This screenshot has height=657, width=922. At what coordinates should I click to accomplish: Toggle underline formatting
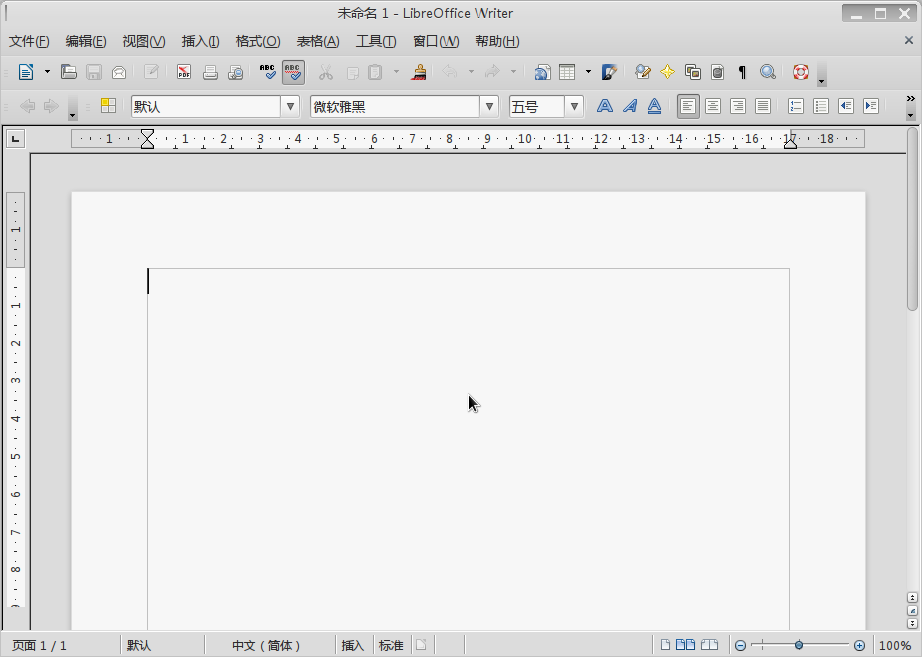(654, 106)
